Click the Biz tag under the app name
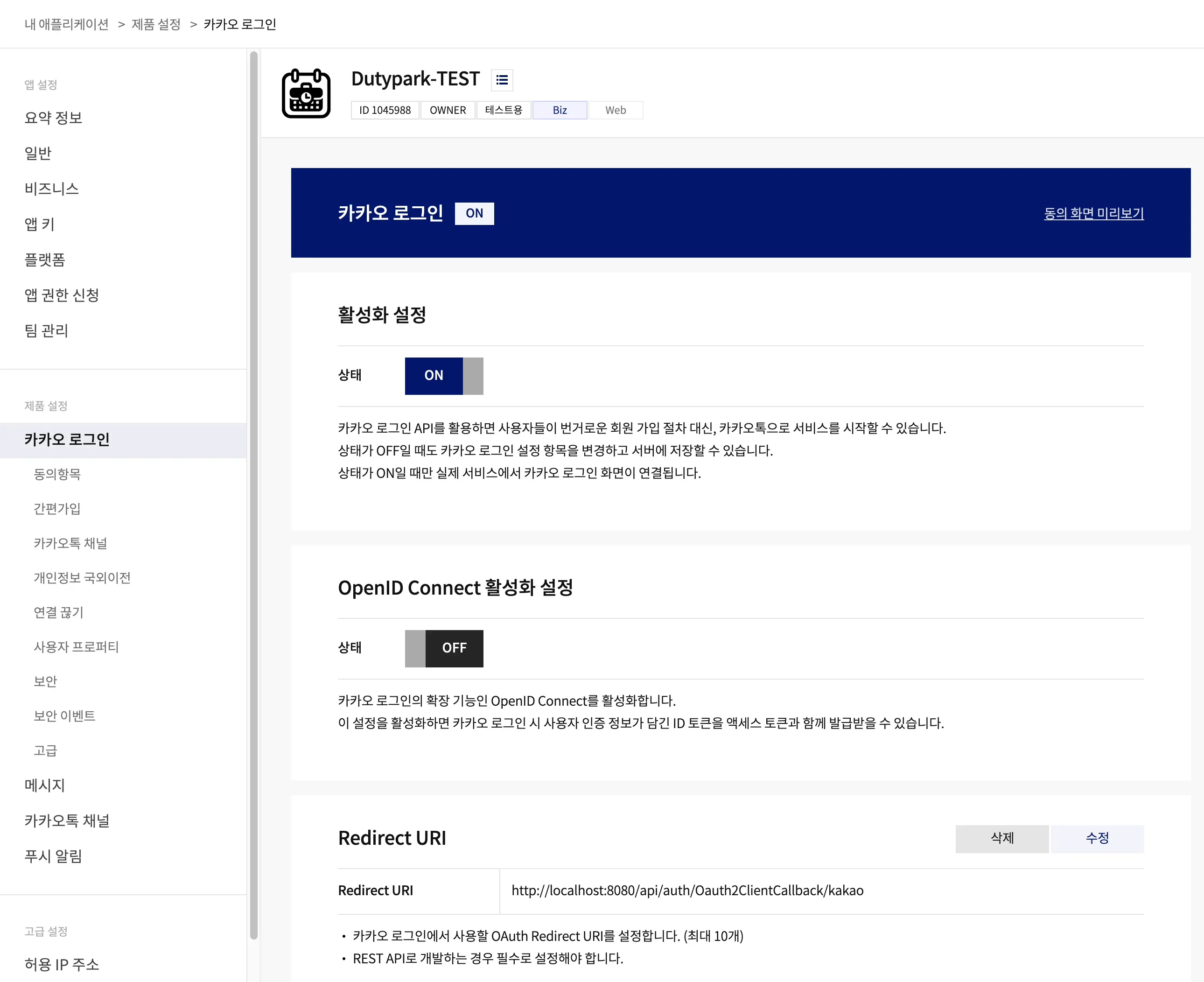This screenshot has height=982, width=1204. click(x=560, y=110)
